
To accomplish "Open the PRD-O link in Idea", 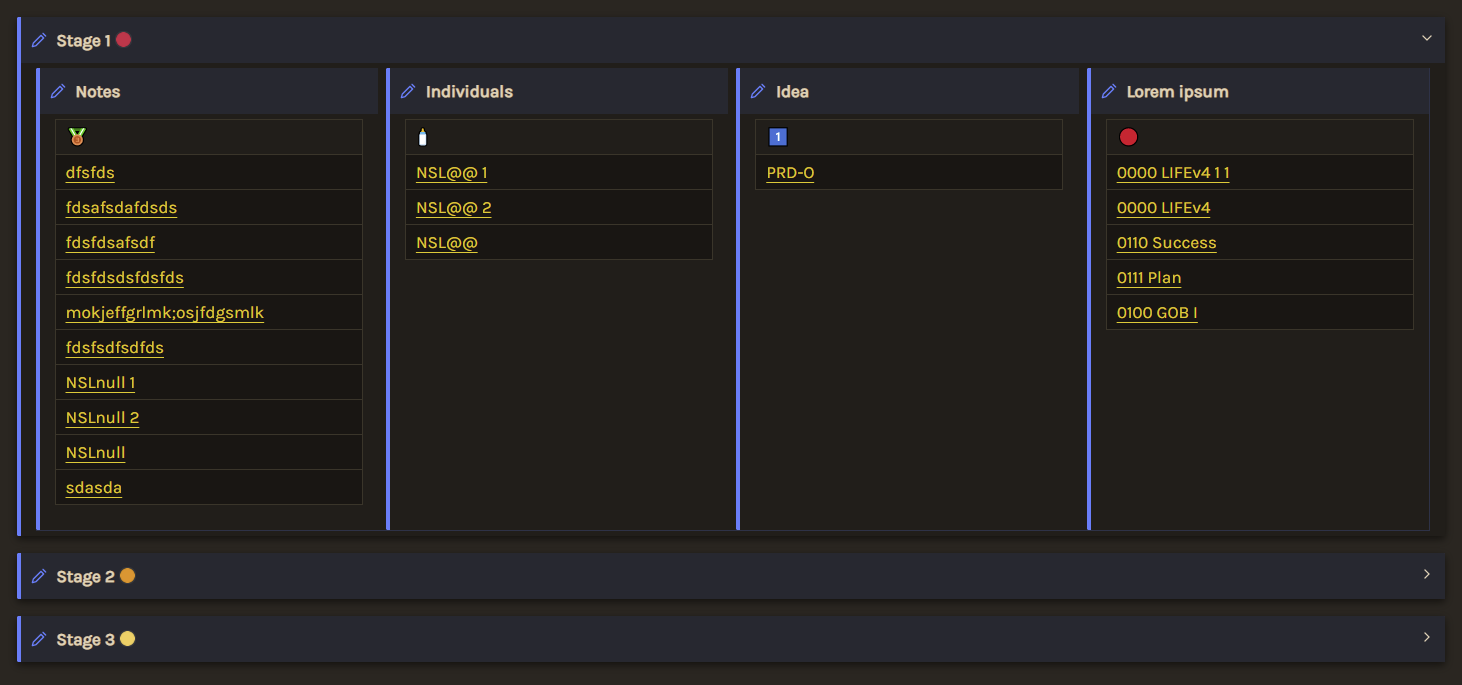I will [x=790, y=173].
